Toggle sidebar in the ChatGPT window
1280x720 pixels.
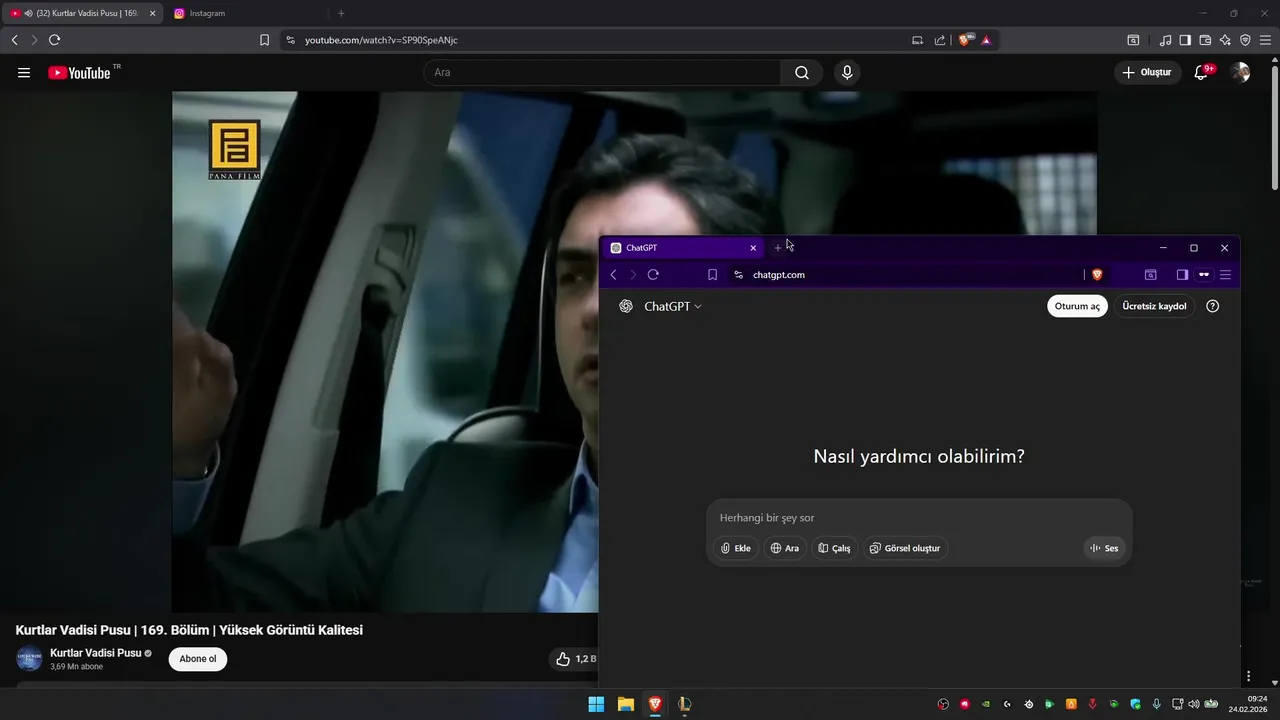(x=1182, y=274)
